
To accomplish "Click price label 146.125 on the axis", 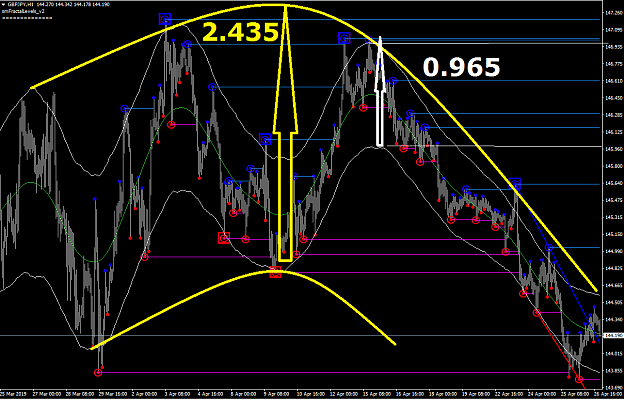I will pyautogui.click(x=614, y=132).
